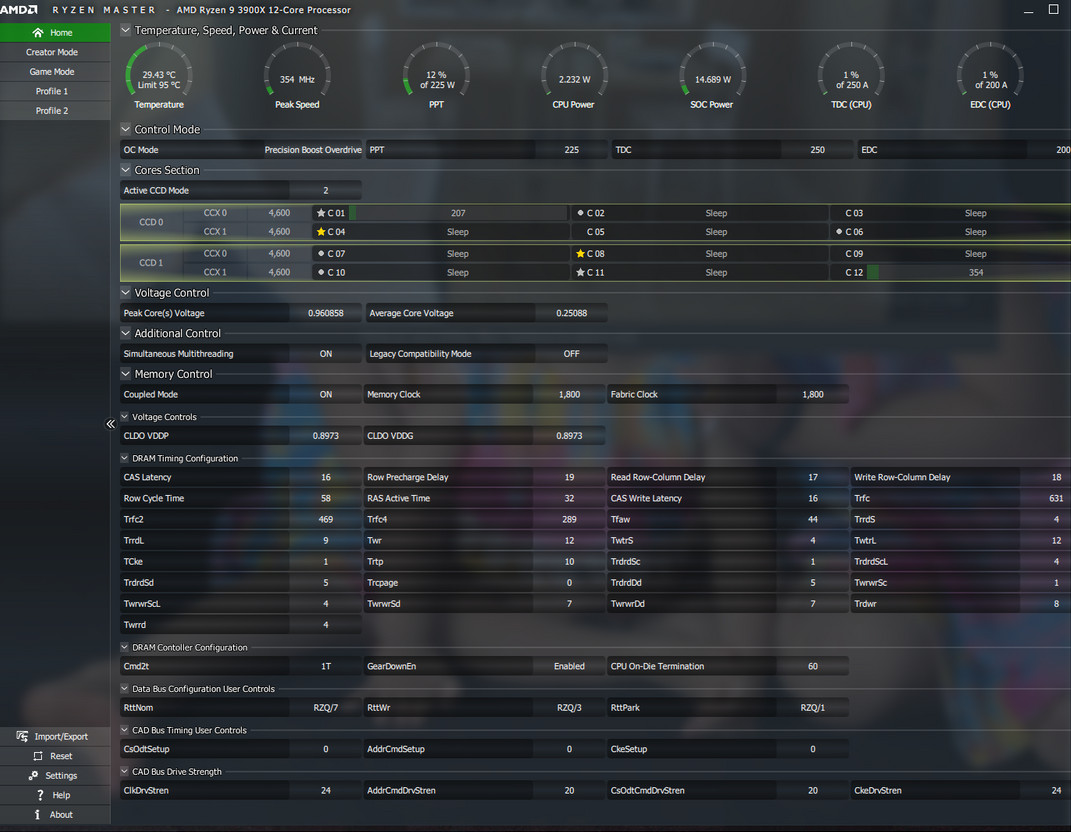
Task: Click Memory Clock value 1,800
Action: click(x=569, y=394)
